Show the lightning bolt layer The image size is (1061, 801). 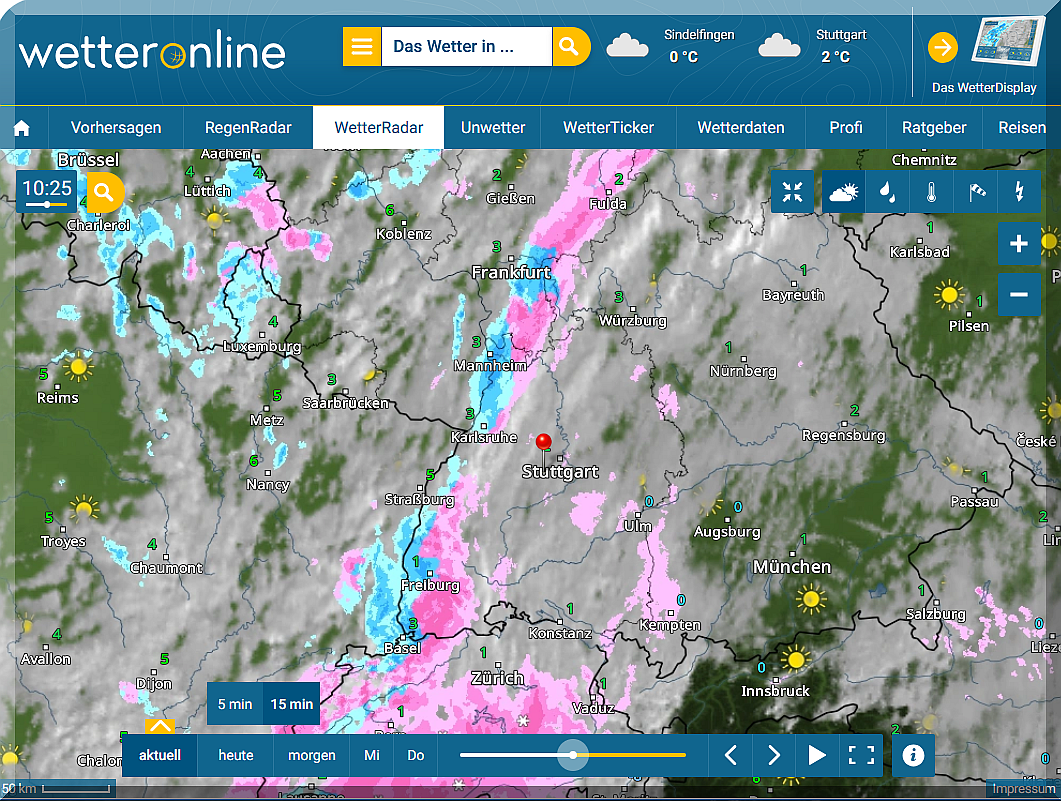[x=1019, y=191]
